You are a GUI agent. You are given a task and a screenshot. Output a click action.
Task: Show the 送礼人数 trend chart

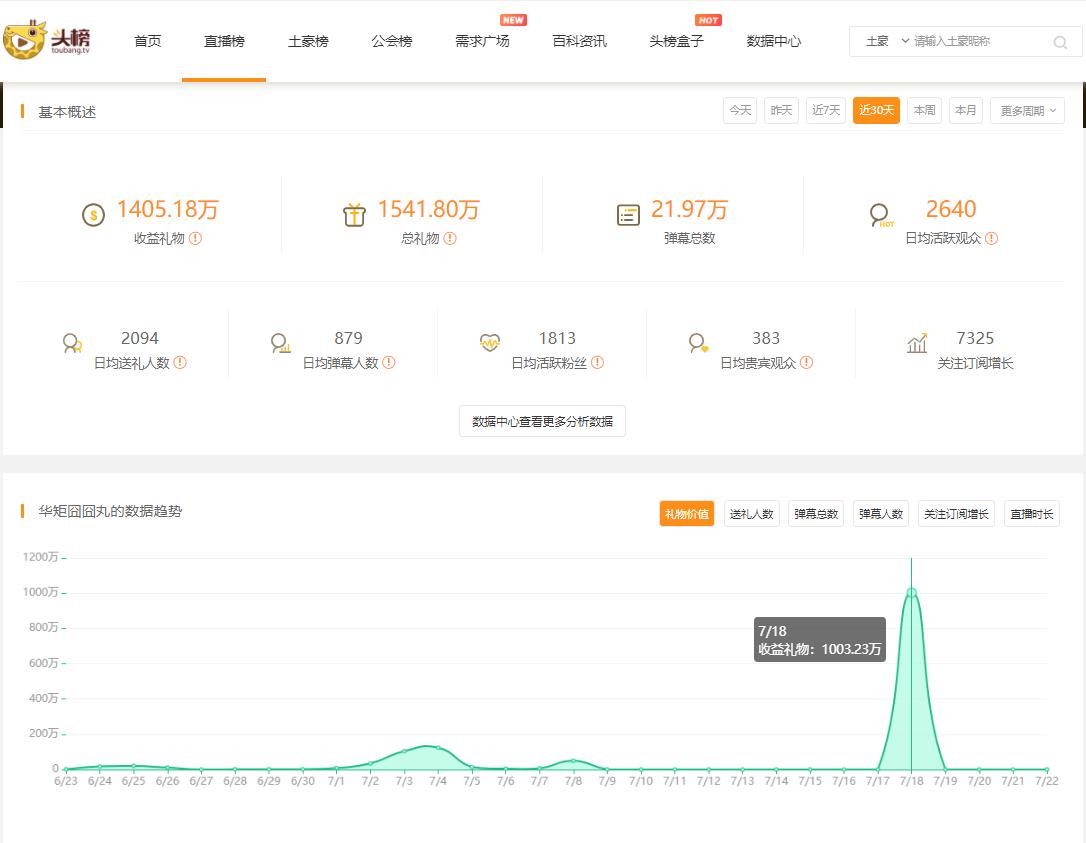(751, 514)
